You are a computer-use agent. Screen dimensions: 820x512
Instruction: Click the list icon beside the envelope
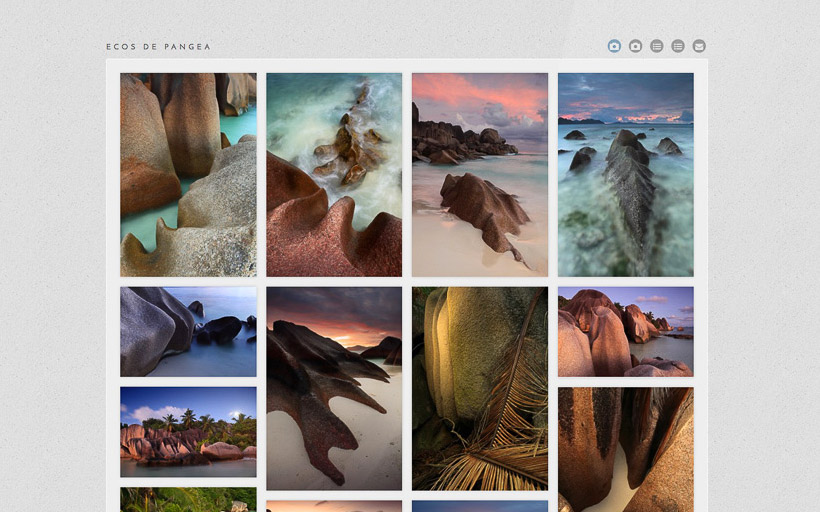pos(678,46)
